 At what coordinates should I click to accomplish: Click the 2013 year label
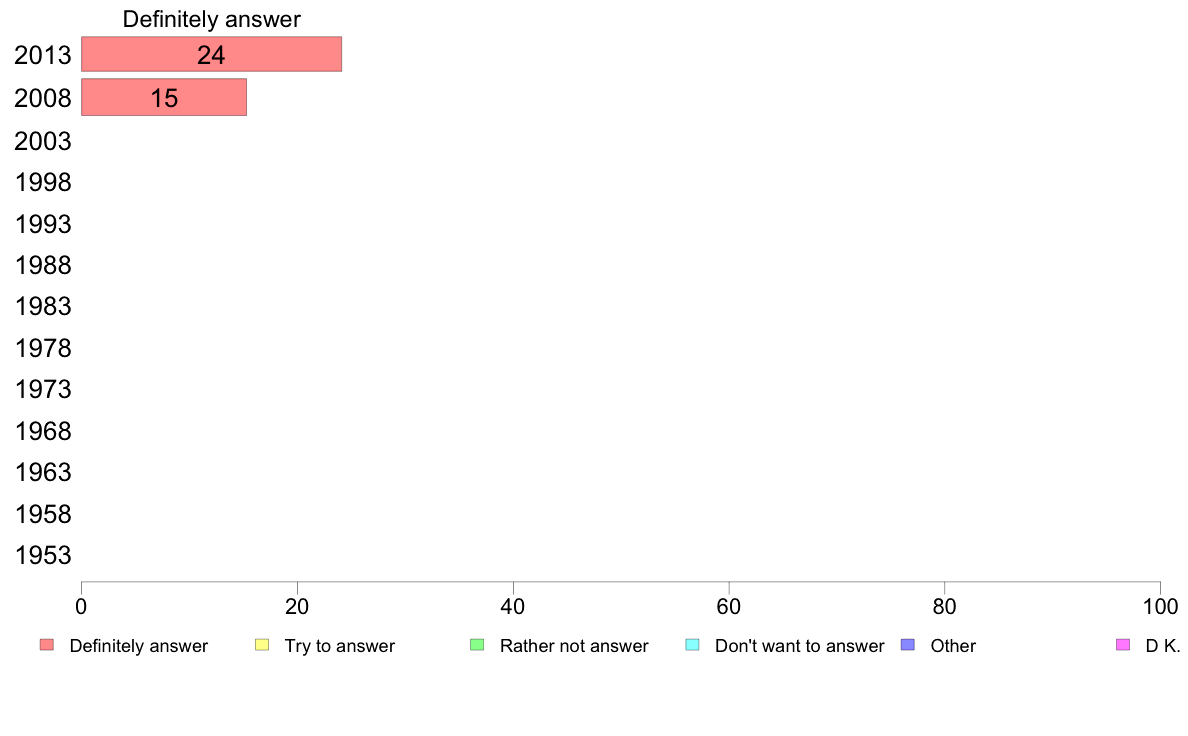(x=43, y=56)
